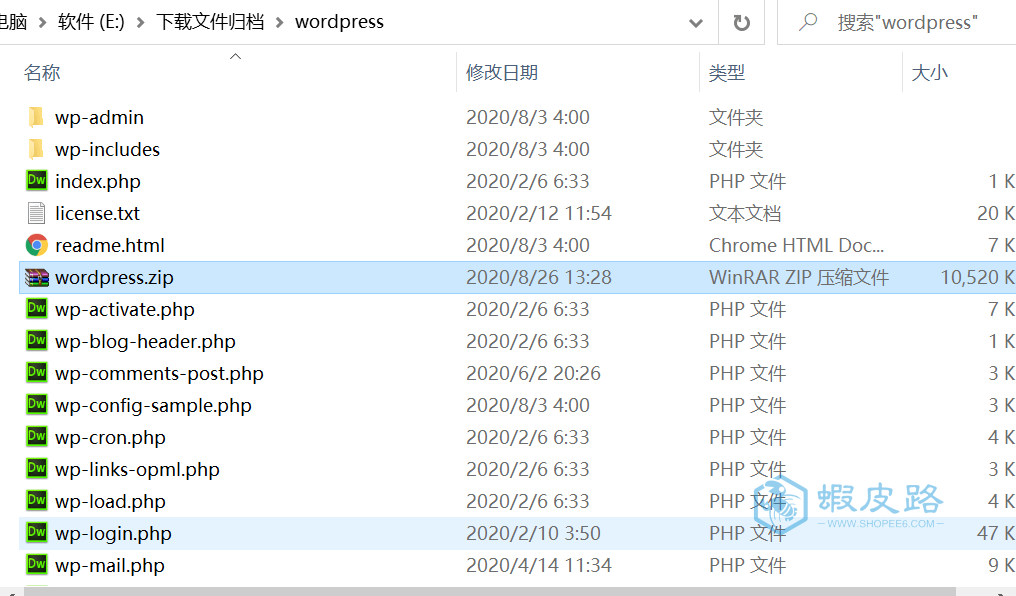Click the wp-login.php file icon
The height and width of the screenshot is (596, 1016).
[37, 533]
